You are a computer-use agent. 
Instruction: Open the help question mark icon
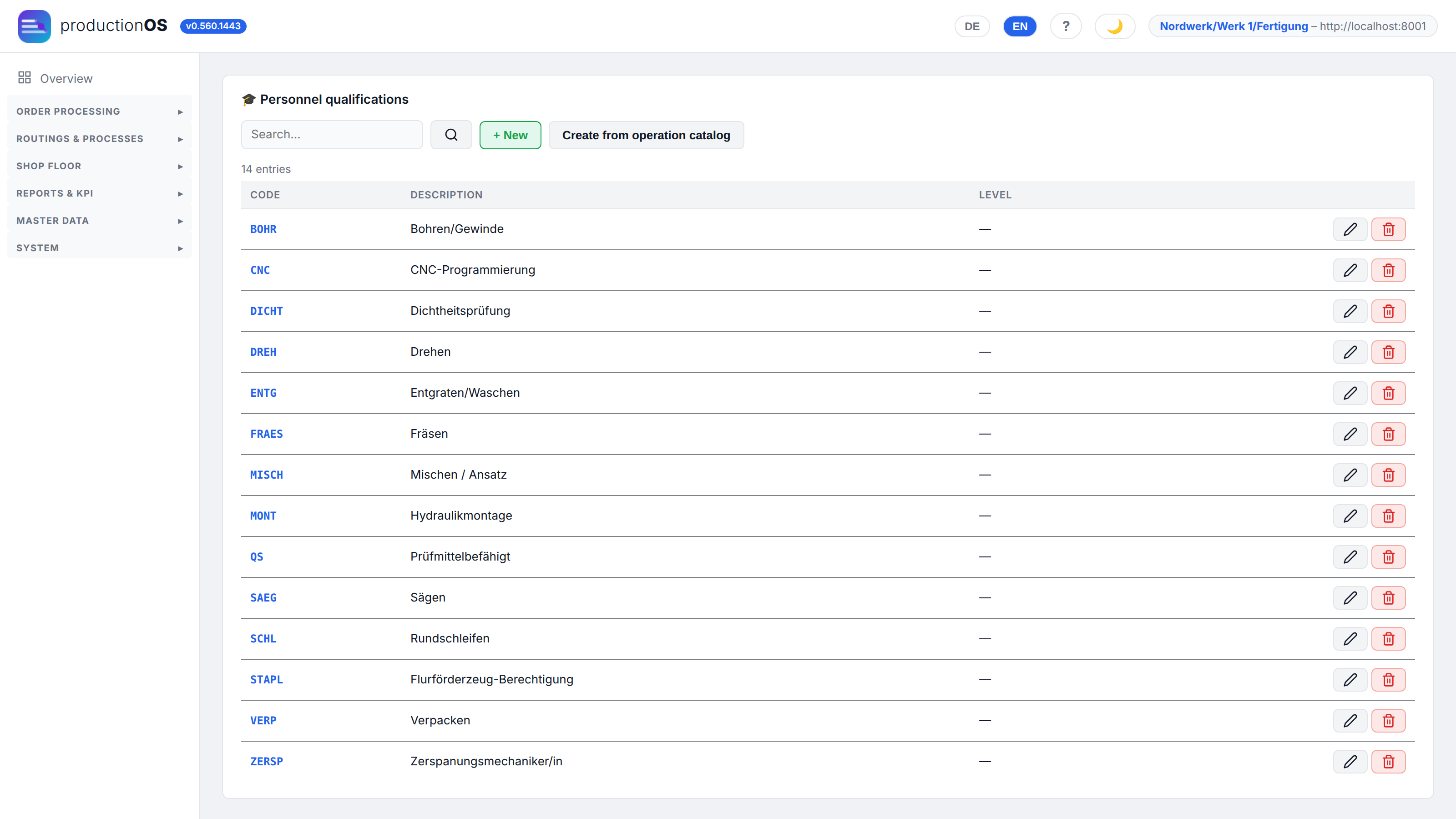(1066, 26)
